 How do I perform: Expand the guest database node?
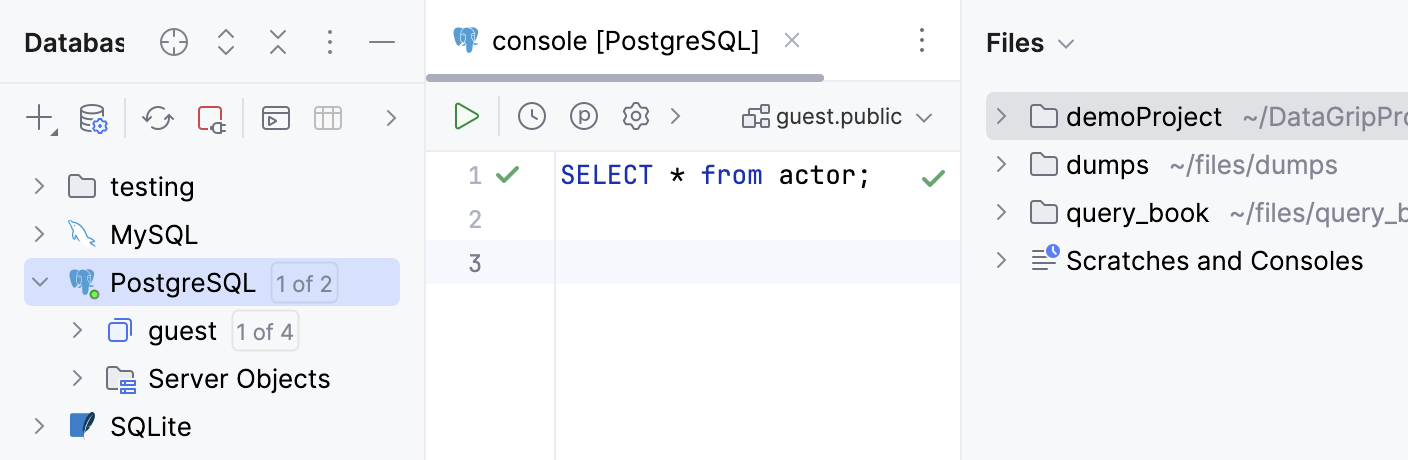pos(77,331)
